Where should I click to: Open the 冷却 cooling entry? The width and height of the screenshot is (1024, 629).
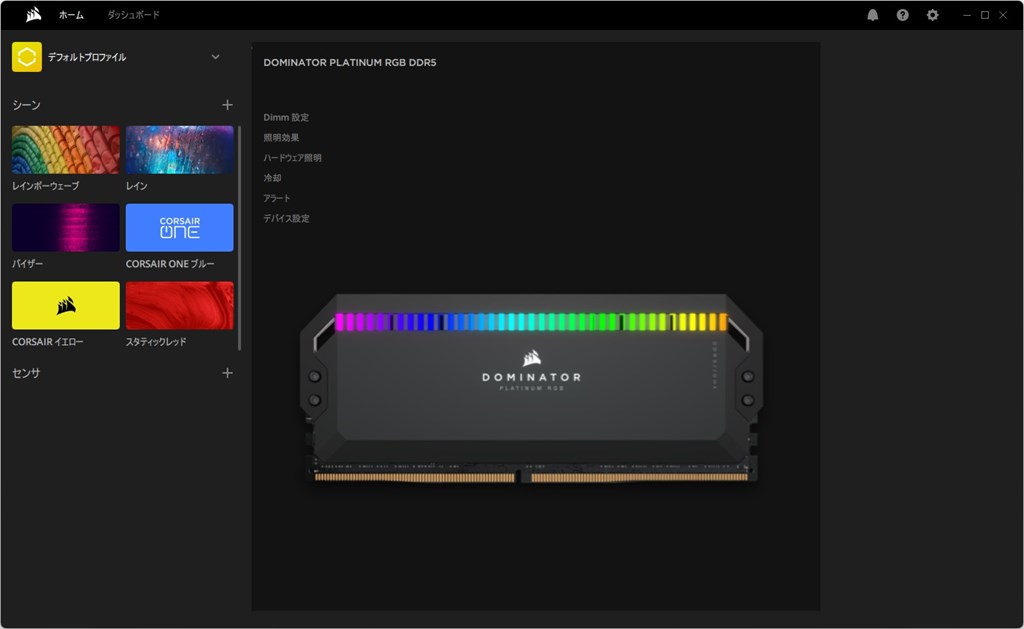pyautogui.click(x=272, y=178)
